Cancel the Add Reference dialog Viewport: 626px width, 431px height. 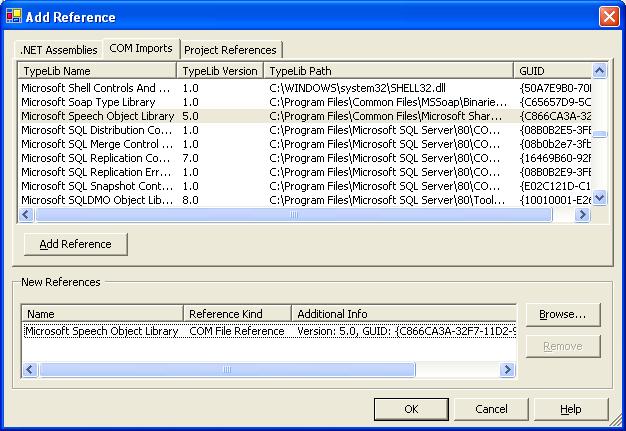(491, 409)
